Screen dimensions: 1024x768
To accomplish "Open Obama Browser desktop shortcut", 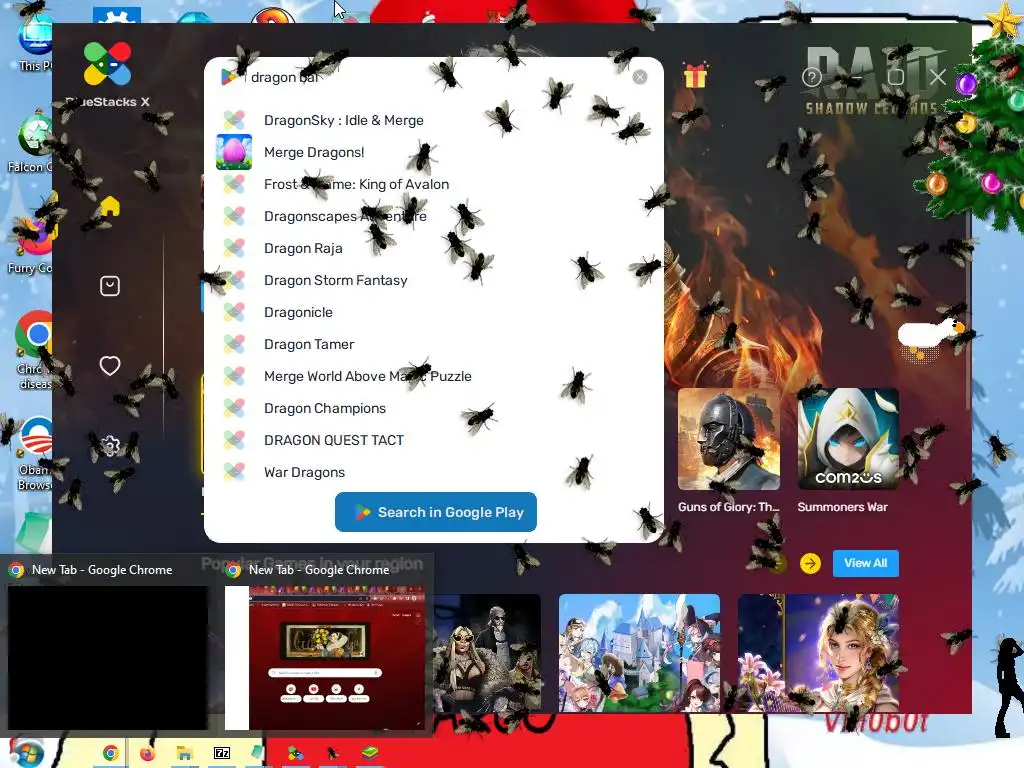I will click(34, 453).
